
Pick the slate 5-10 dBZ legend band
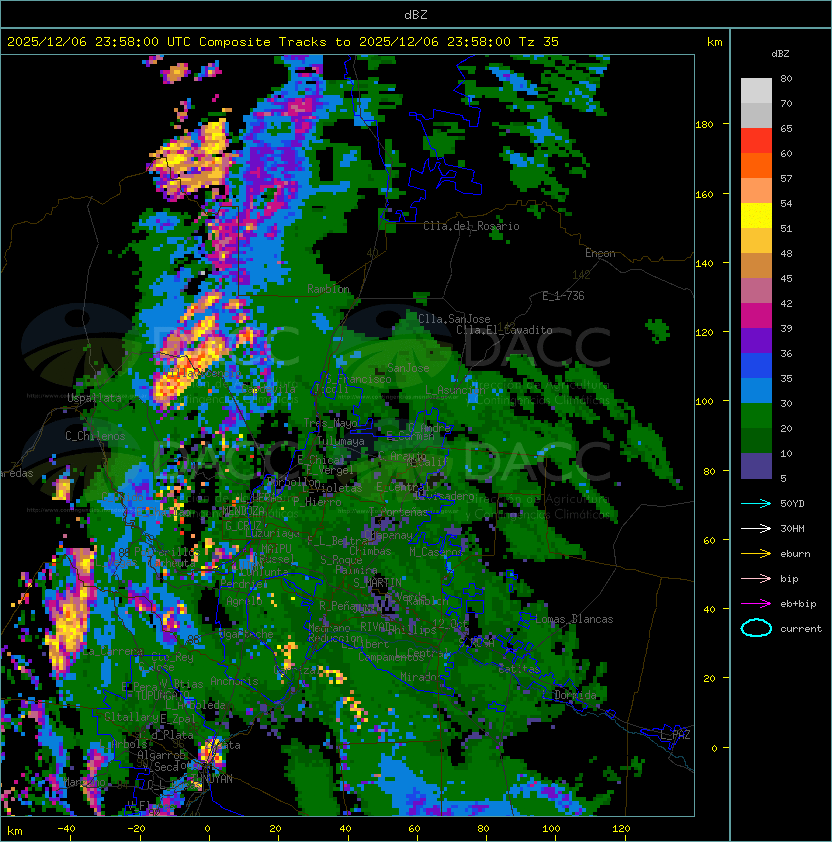pyautogui.click(x=756, y=466)
